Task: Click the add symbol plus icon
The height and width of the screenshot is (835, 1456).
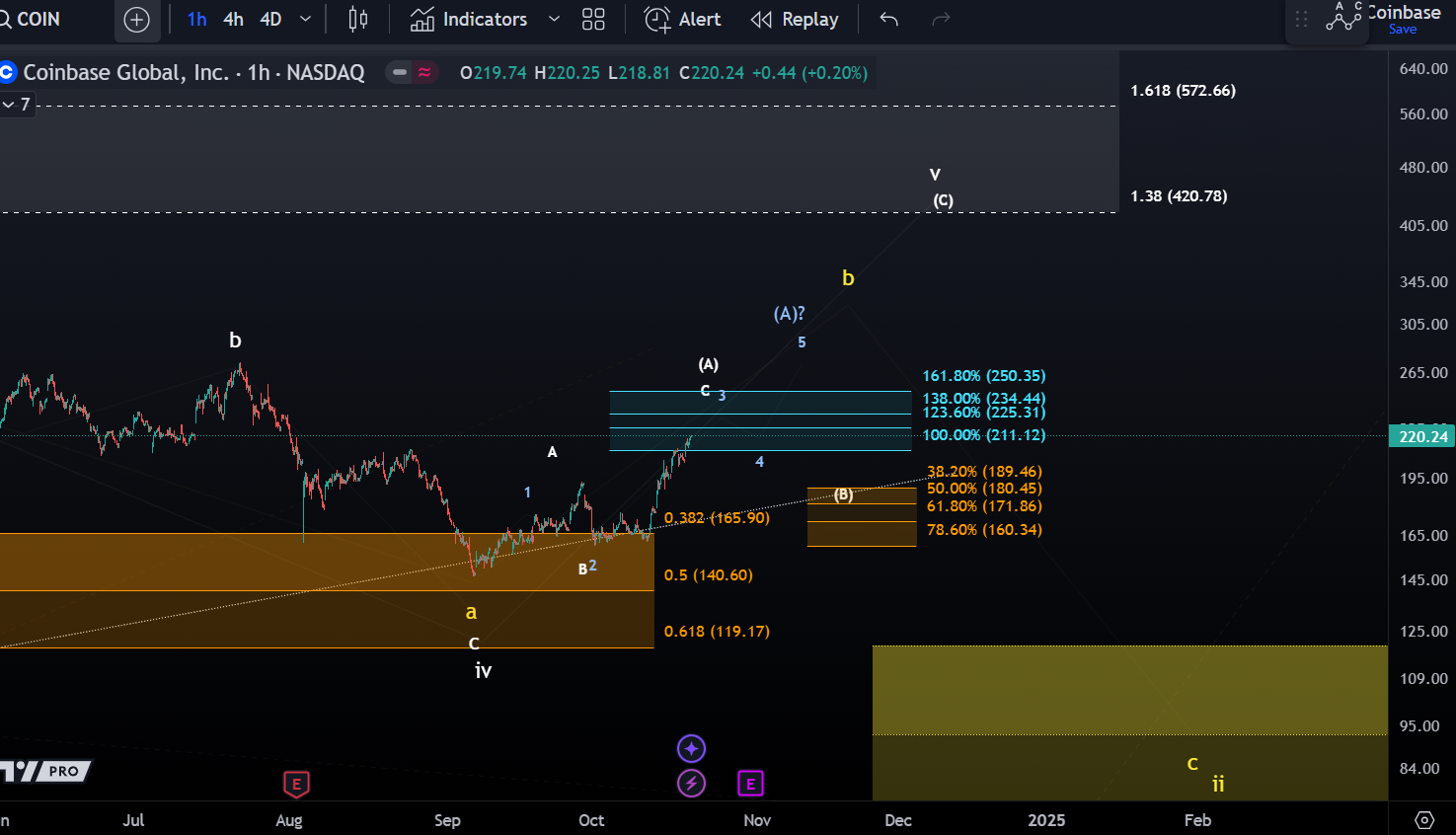Action: (136, 20)
